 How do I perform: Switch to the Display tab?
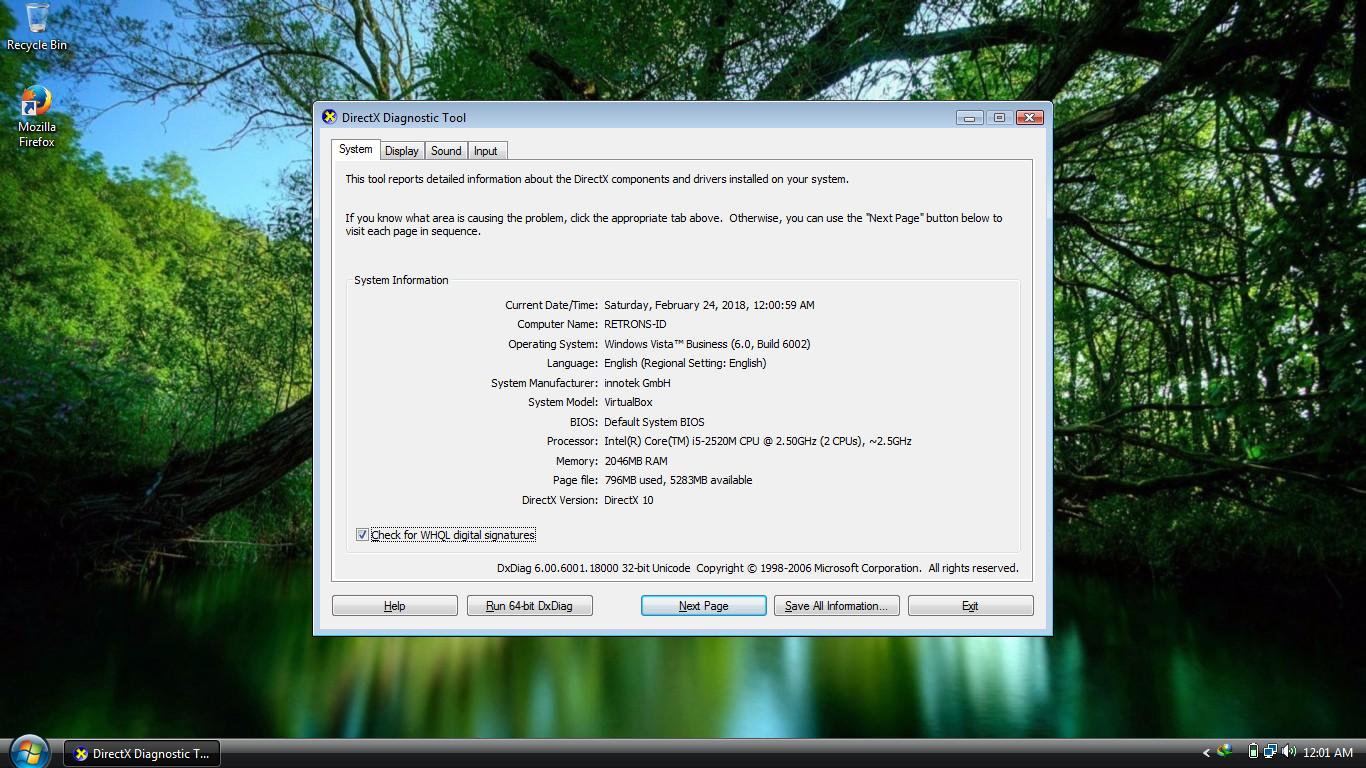pyautogui.click(x=401, y=151)
